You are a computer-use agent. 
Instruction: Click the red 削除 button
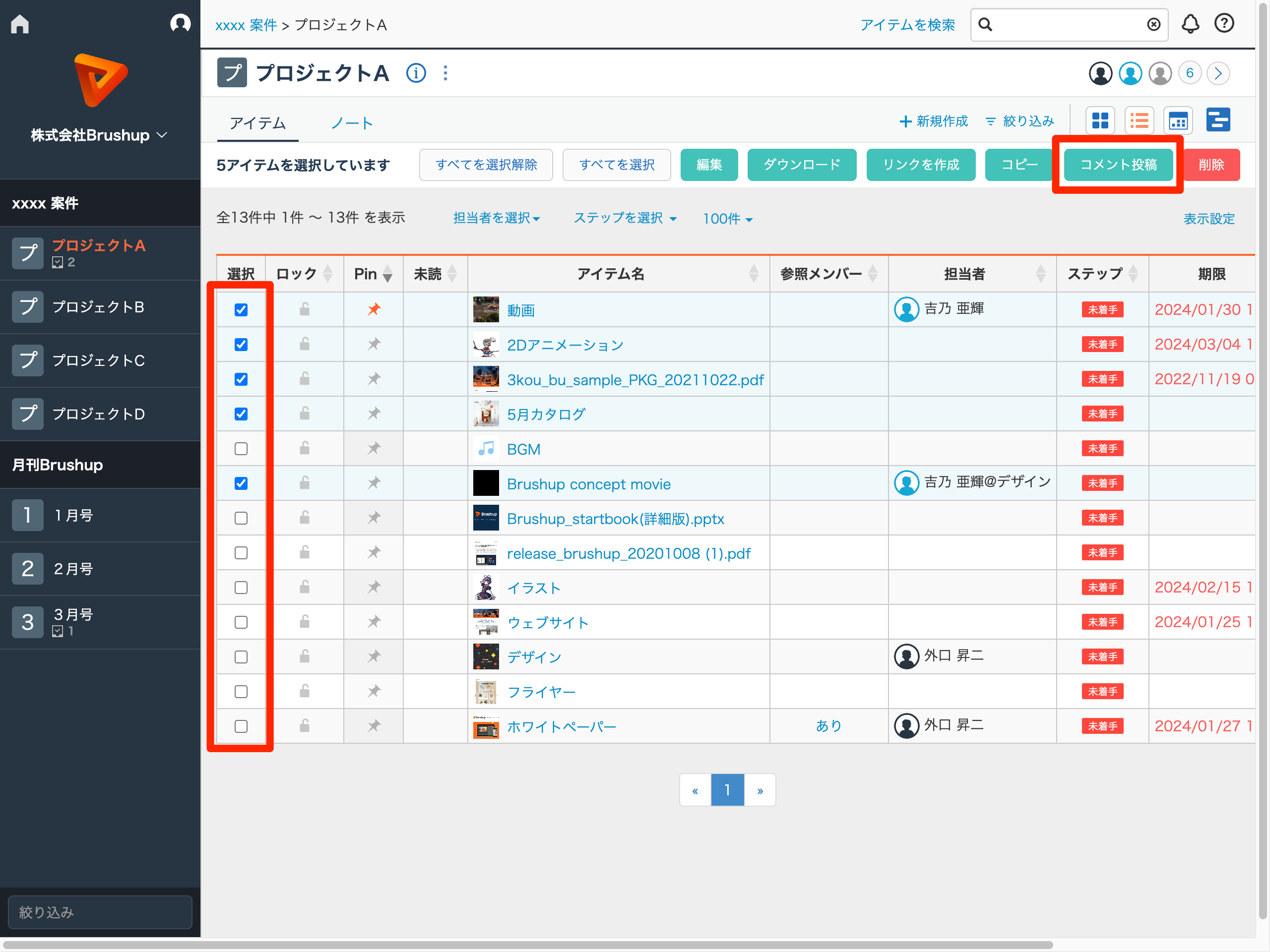1211,165
